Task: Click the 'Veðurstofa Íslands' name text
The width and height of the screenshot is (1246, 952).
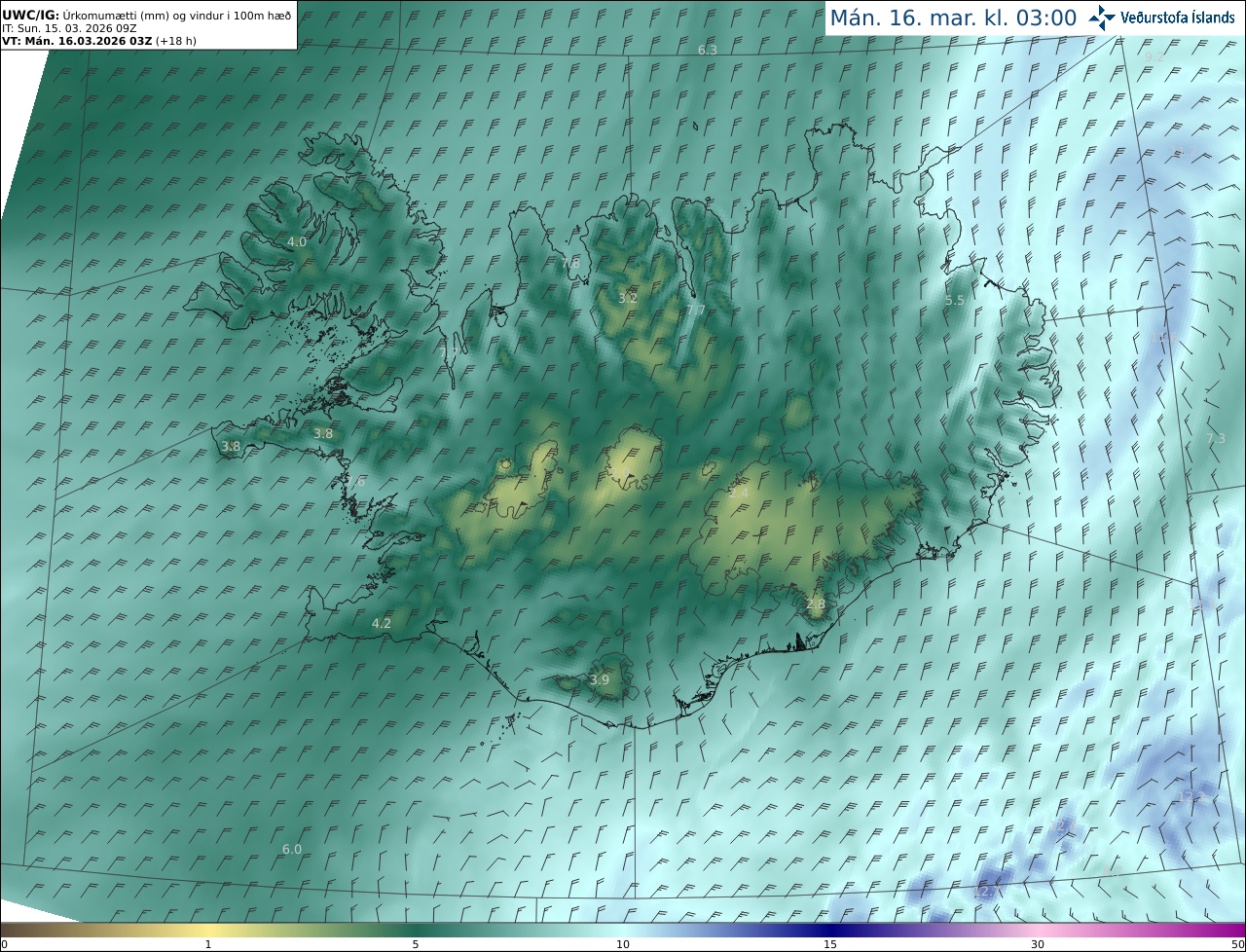Action: point(1178,18)
